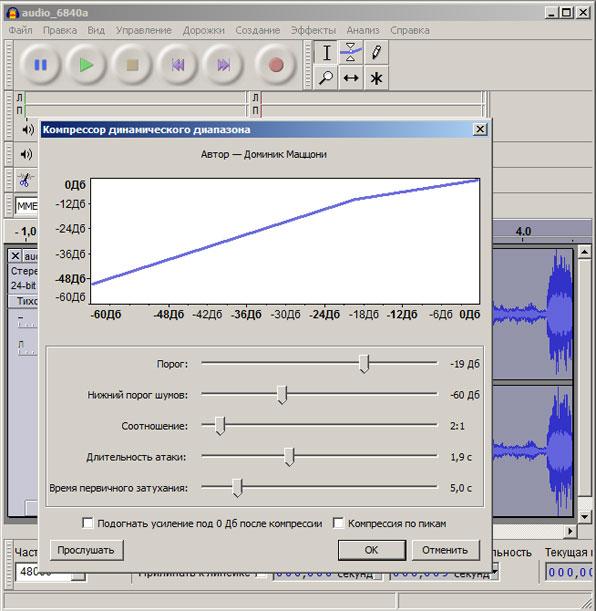Click the vertical scrollbar up arrow
Viewport: 596px width, 611px height.
584,253
